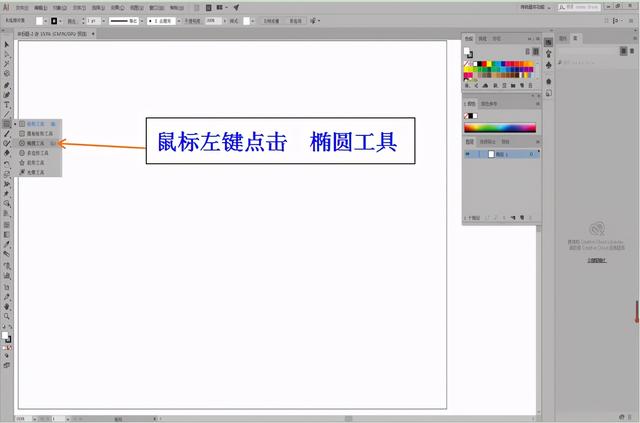Open the stroke weight dropdown
The width and height of the screenshot is (640, 423).
[104, 21]
